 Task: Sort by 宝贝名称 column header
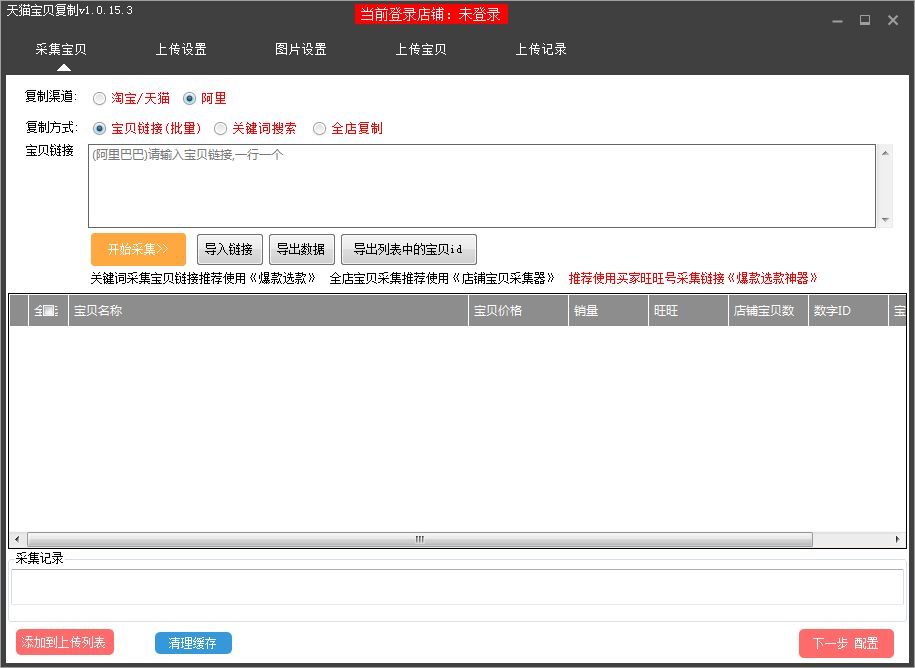click(268, 311)
